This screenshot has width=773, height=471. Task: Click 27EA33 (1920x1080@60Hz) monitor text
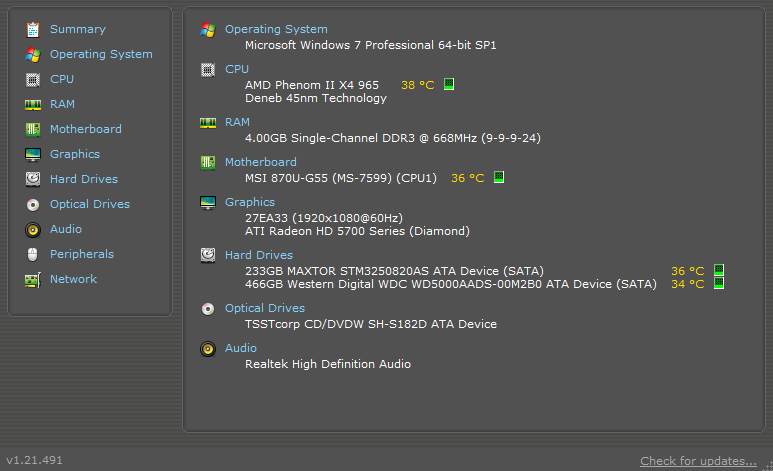tap(324, 218)
